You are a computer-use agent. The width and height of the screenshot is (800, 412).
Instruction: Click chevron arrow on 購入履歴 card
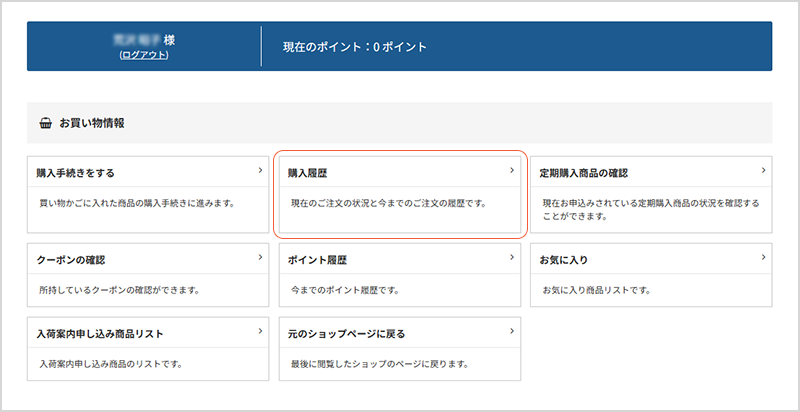[512, 170]
